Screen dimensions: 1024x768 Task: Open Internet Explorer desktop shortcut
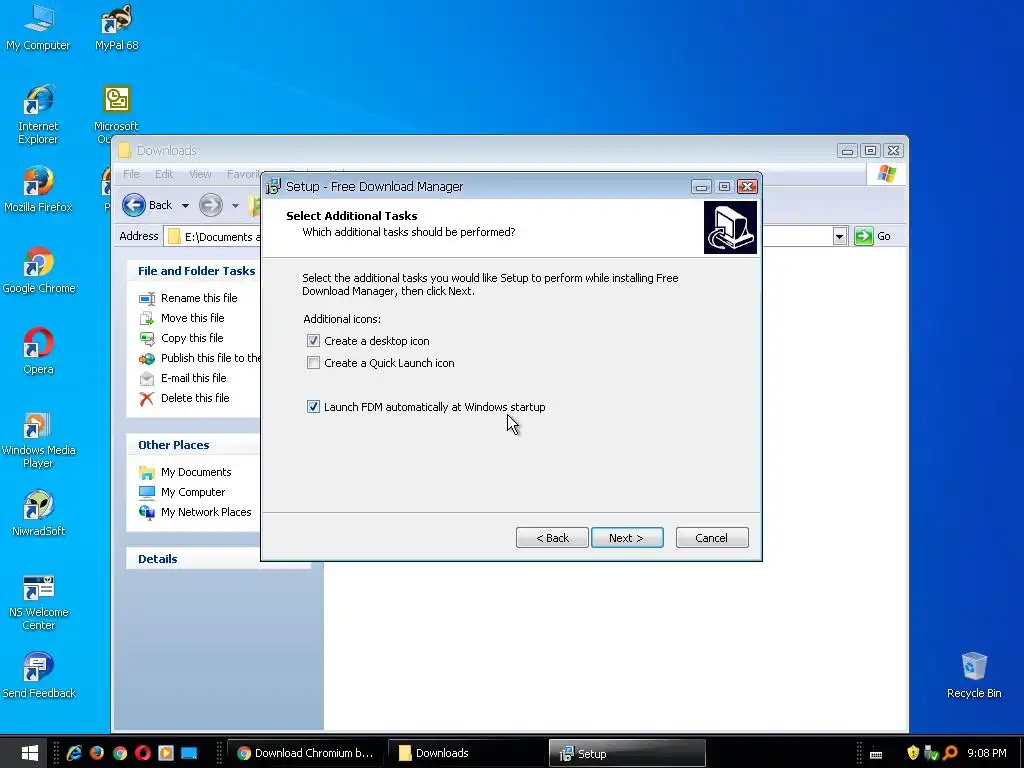pos(38,114)
